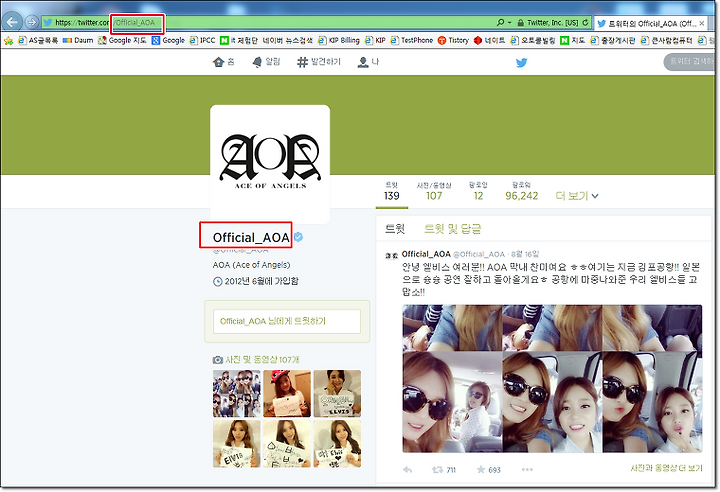Open the 오토콜빌링 bookmark
The width and height of the screenshot is (720, 492).
533,40
